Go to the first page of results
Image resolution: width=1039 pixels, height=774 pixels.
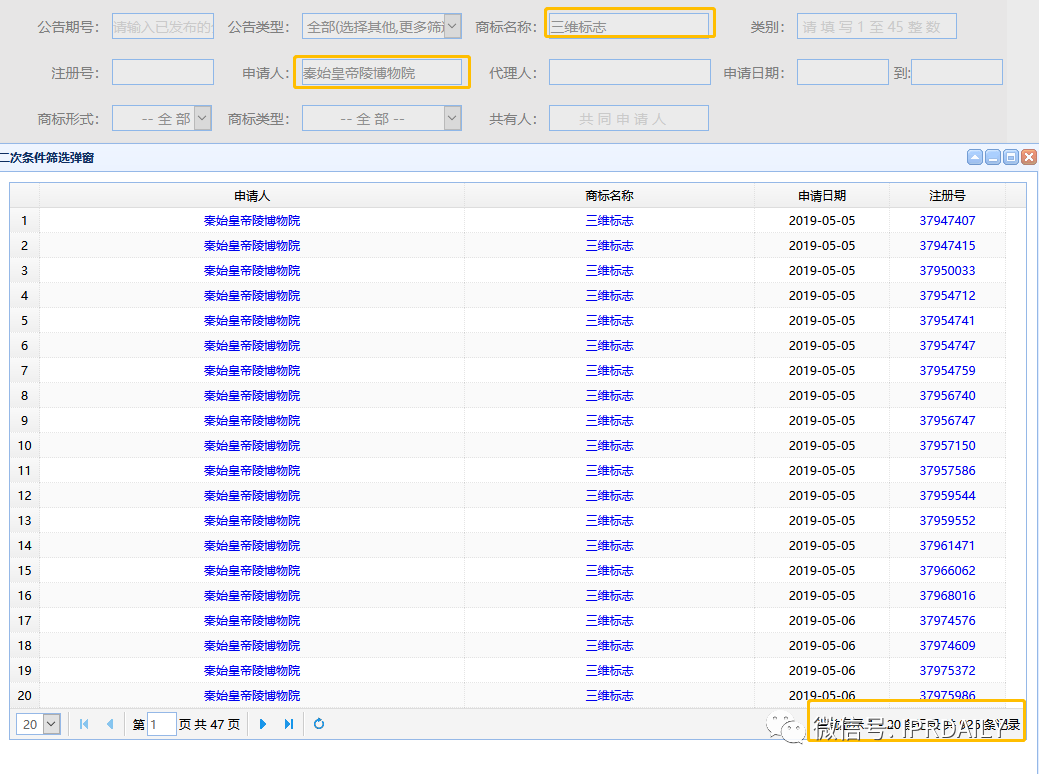click(84, 724)
